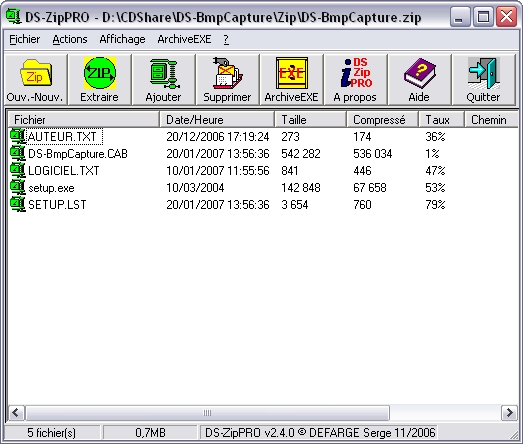523x444 pixels.
Task: Click the size value 142 848
Action: tap(301, 188)
